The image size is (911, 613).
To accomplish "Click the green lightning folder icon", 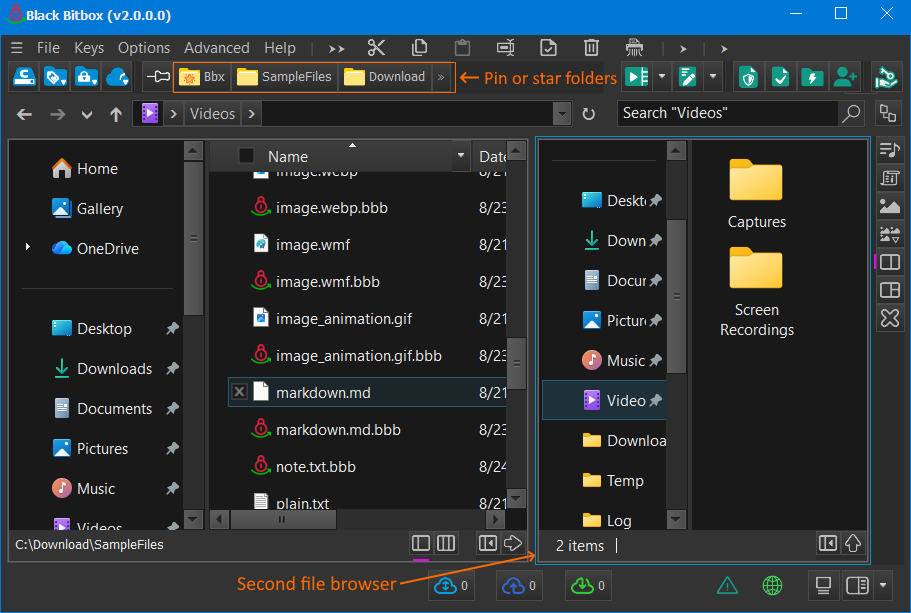I will pos(812,77).
